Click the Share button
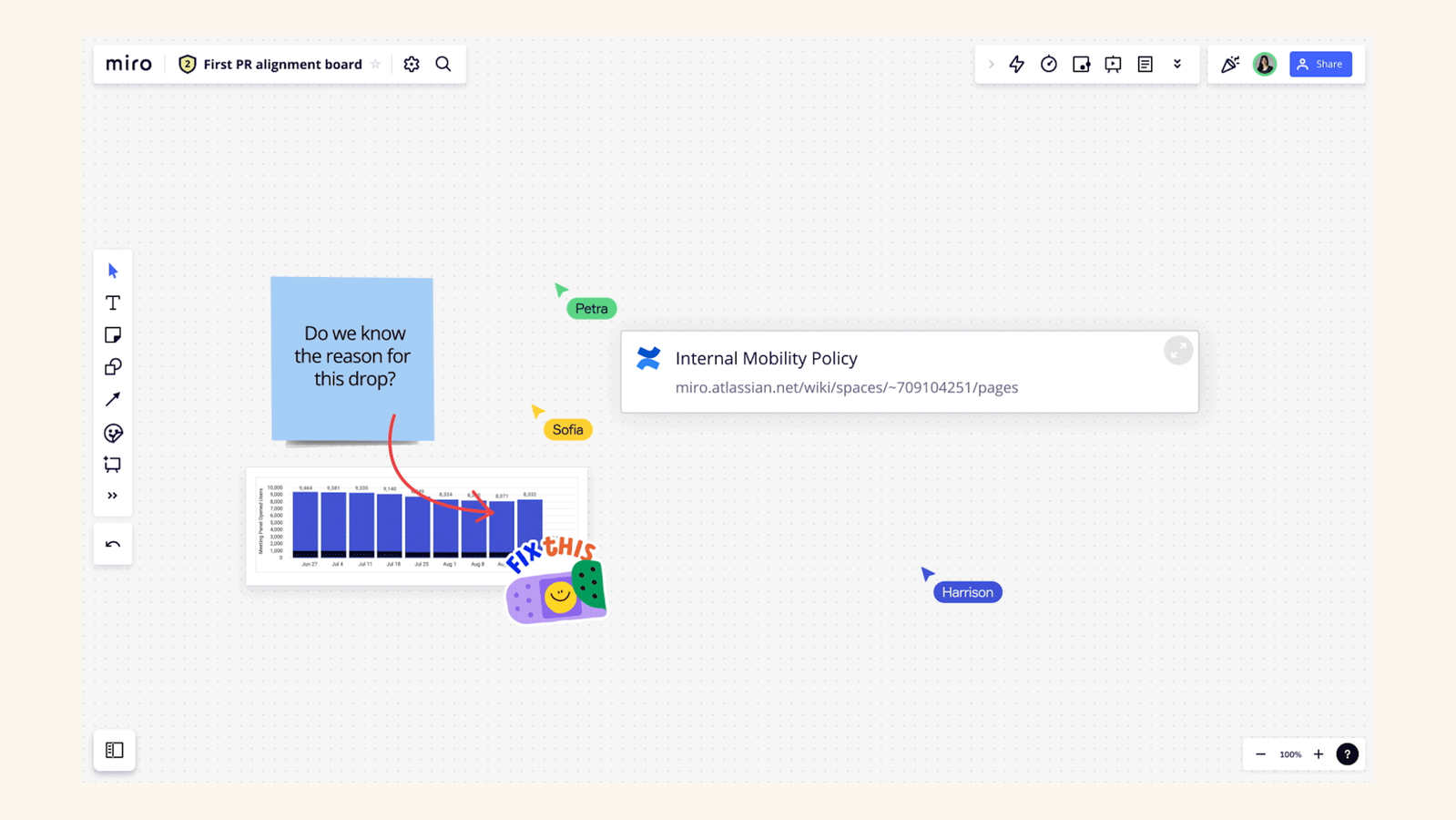The image size is (1456, 820). point(1320,64)
